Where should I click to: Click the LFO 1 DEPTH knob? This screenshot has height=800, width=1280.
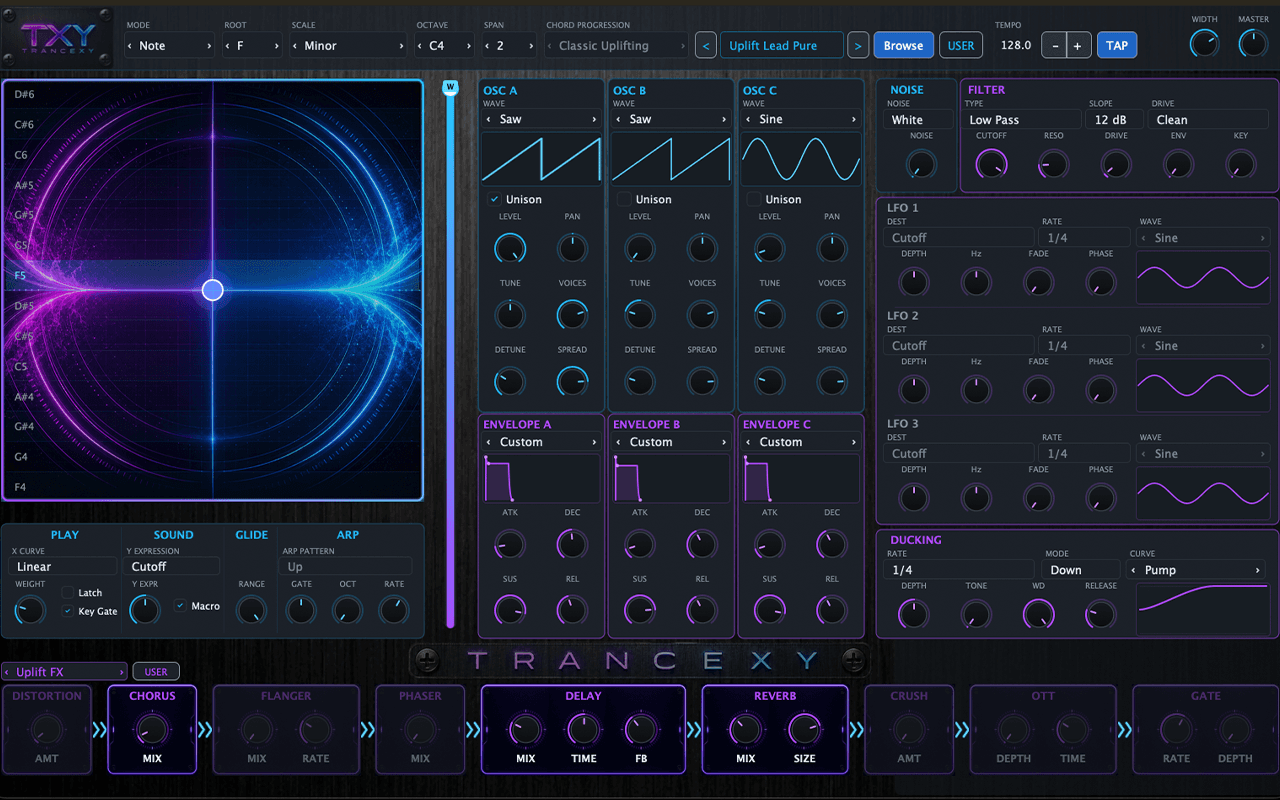tap(914, 282)
